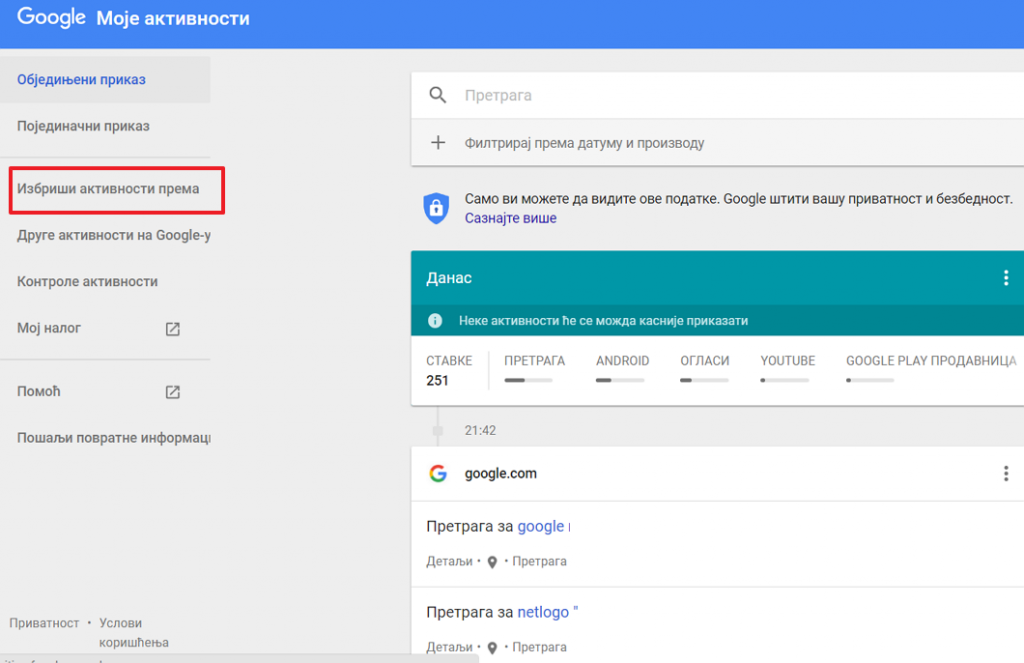Click the Приватност footer link
The width and height of the screenshot is (1024, 663).
tap(44, 623)
